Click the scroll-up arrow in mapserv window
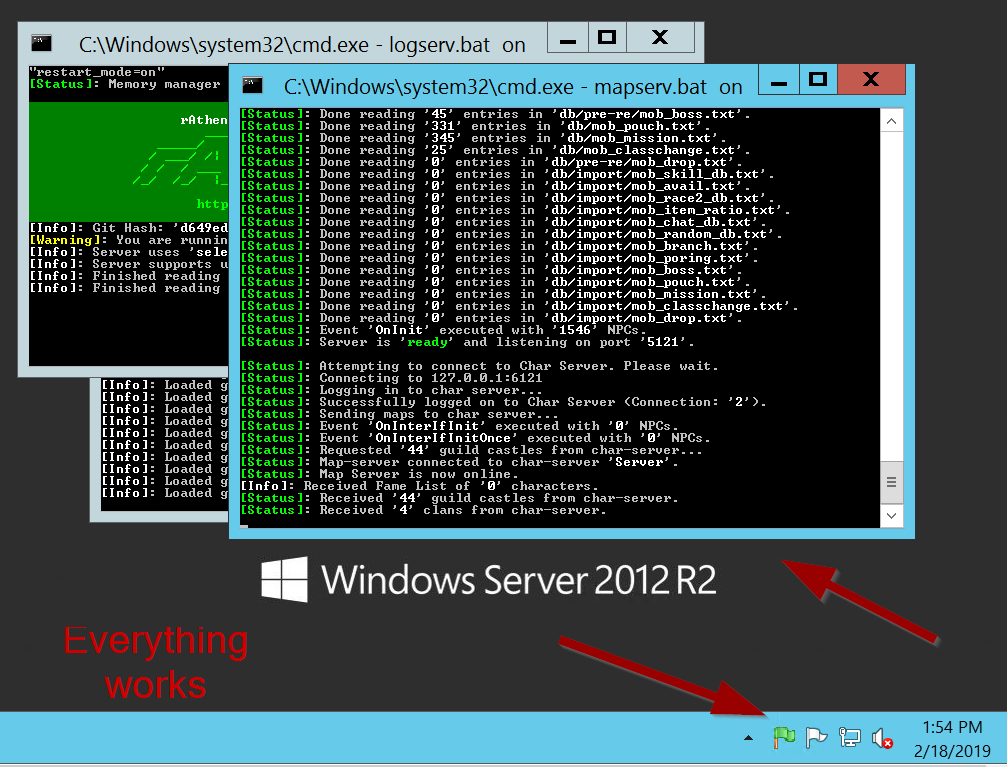Screen dimensions: 1007x767 tap(891, 121)
